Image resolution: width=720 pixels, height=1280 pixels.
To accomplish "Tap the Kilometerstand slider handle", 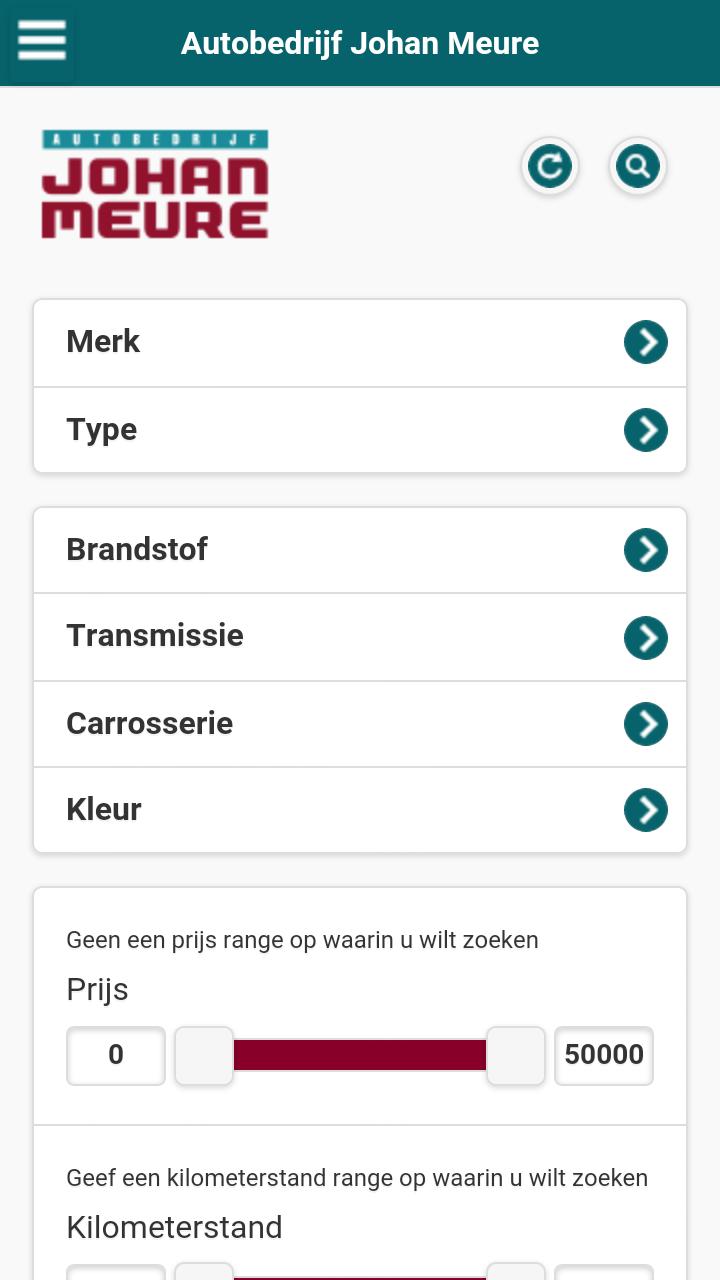I will (203, 1274).
